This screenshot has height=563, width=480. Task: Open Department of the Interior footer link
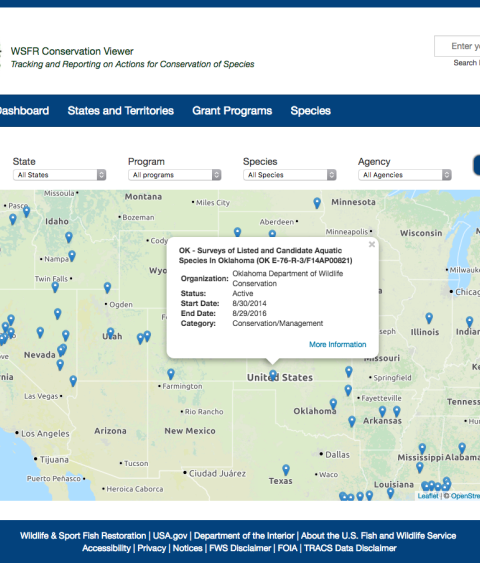(x=244, y=536)
